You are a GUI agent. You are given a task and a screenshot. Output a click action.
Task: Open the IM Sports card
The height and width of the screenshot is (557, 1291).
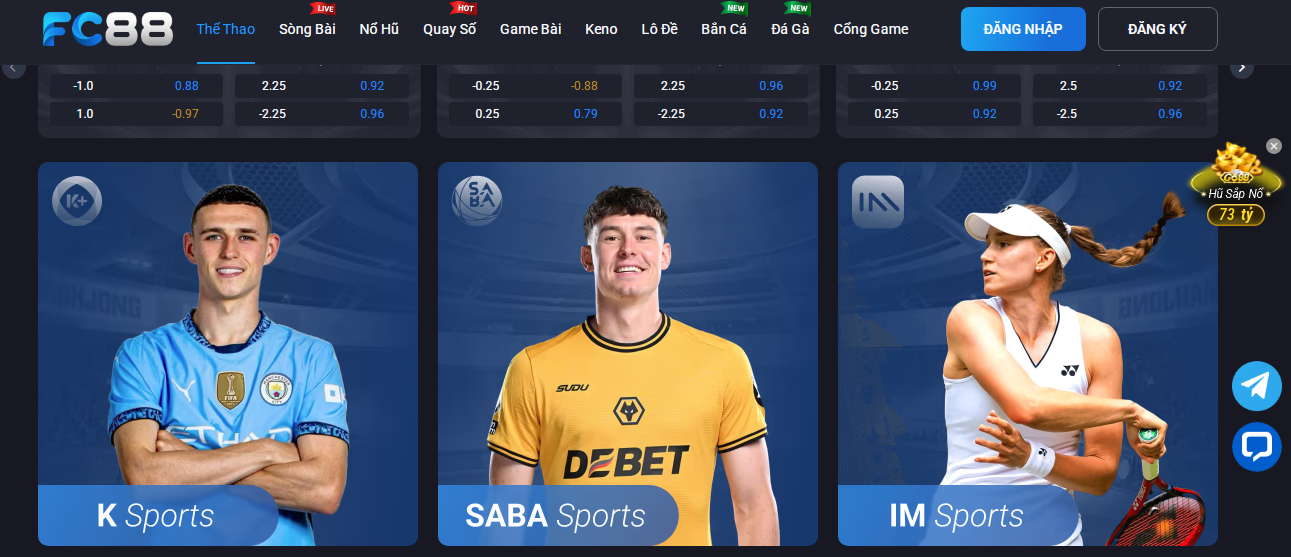pyautogui.click(x=1028, y=354)
